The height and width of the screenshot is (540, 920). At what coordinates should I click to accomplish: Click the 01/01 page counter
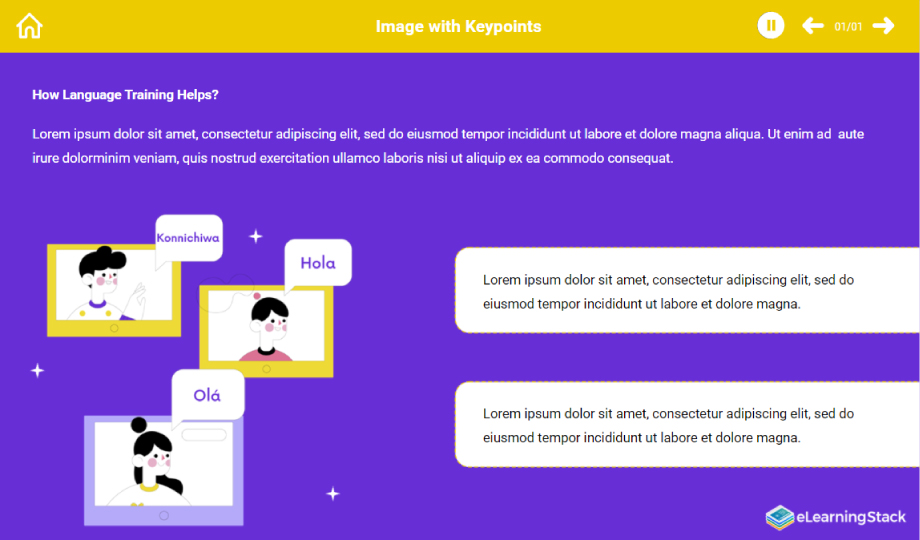848,27
